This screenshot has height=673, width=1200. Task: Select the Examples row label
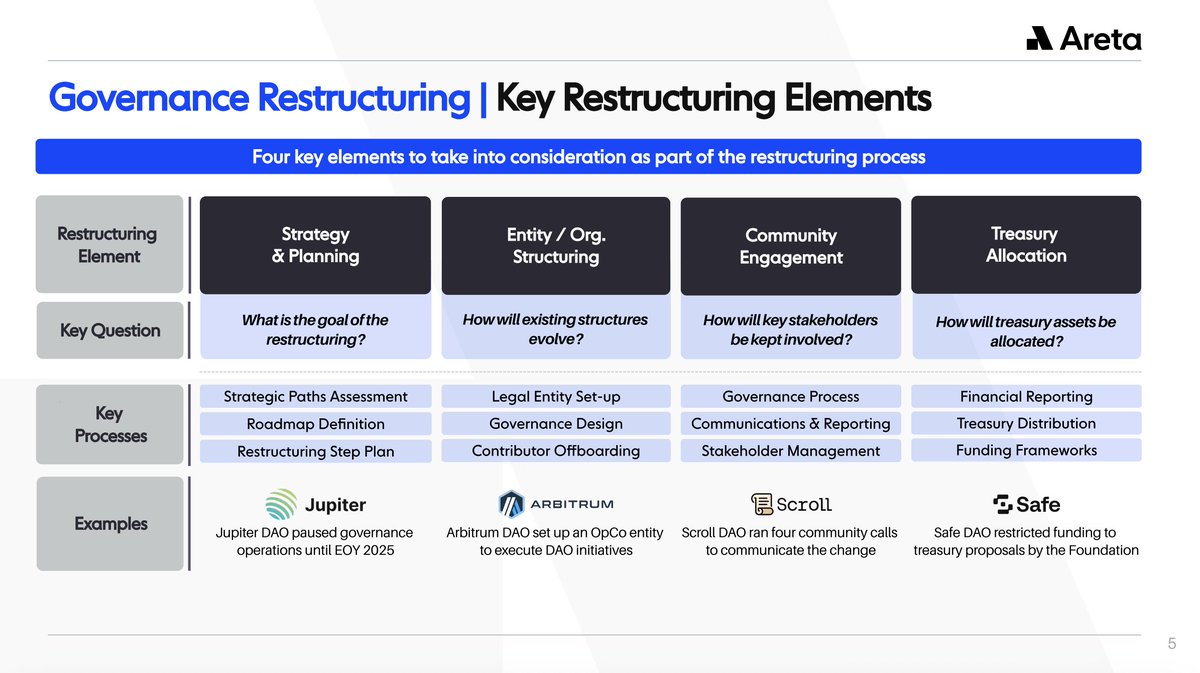(x=110, y=524)
